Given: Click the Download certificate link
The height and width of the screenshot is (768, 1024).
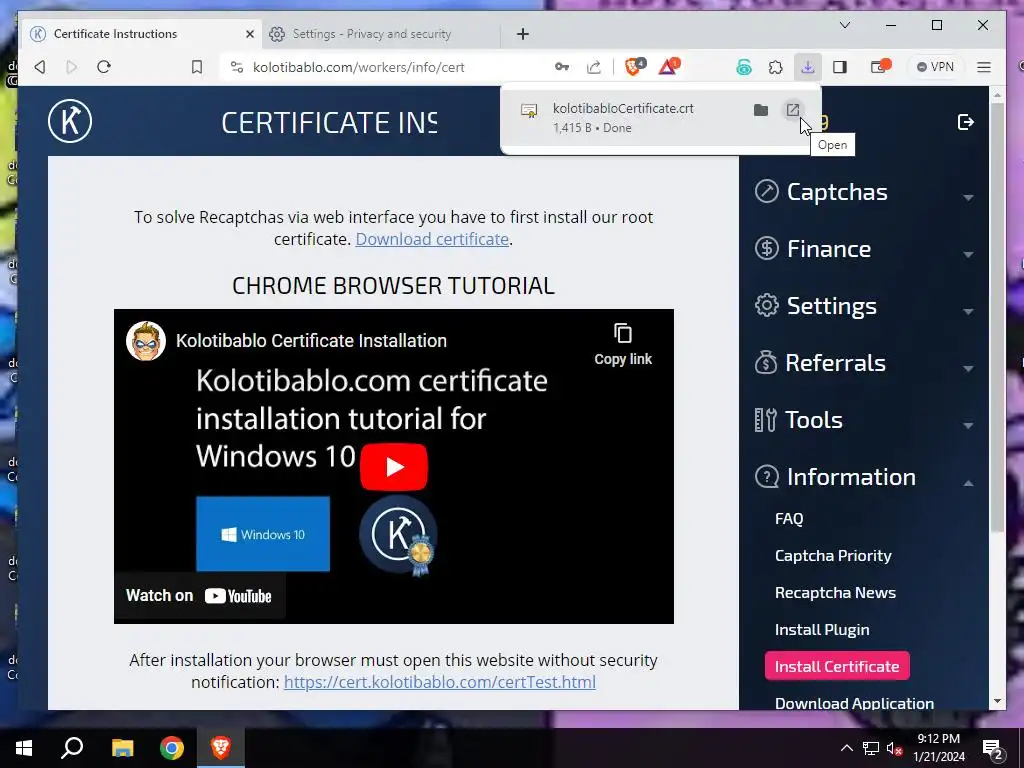Looking at the screenshot, I should [432, 239].
